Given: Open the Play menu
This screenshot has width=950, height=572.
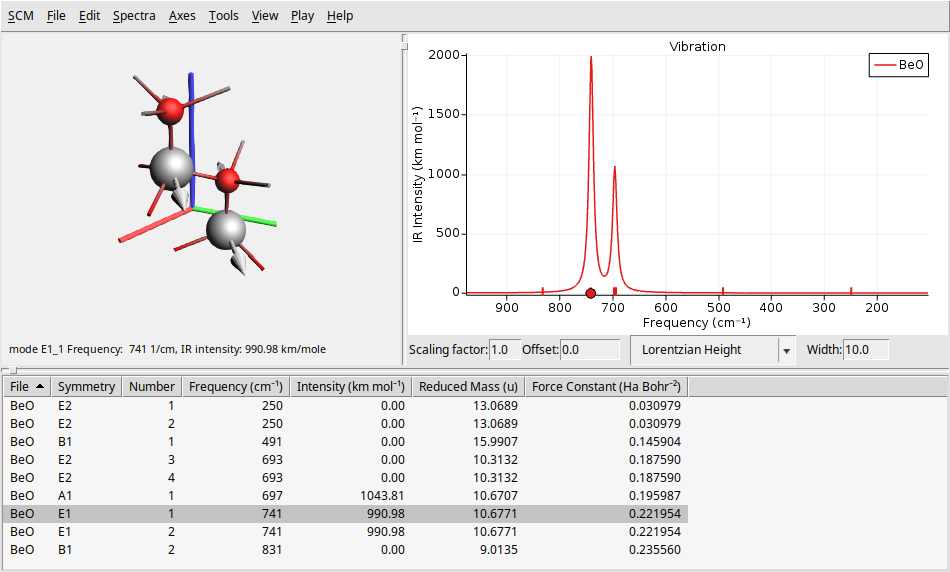Looking at the screenshot, I should [x=302, y=16].
